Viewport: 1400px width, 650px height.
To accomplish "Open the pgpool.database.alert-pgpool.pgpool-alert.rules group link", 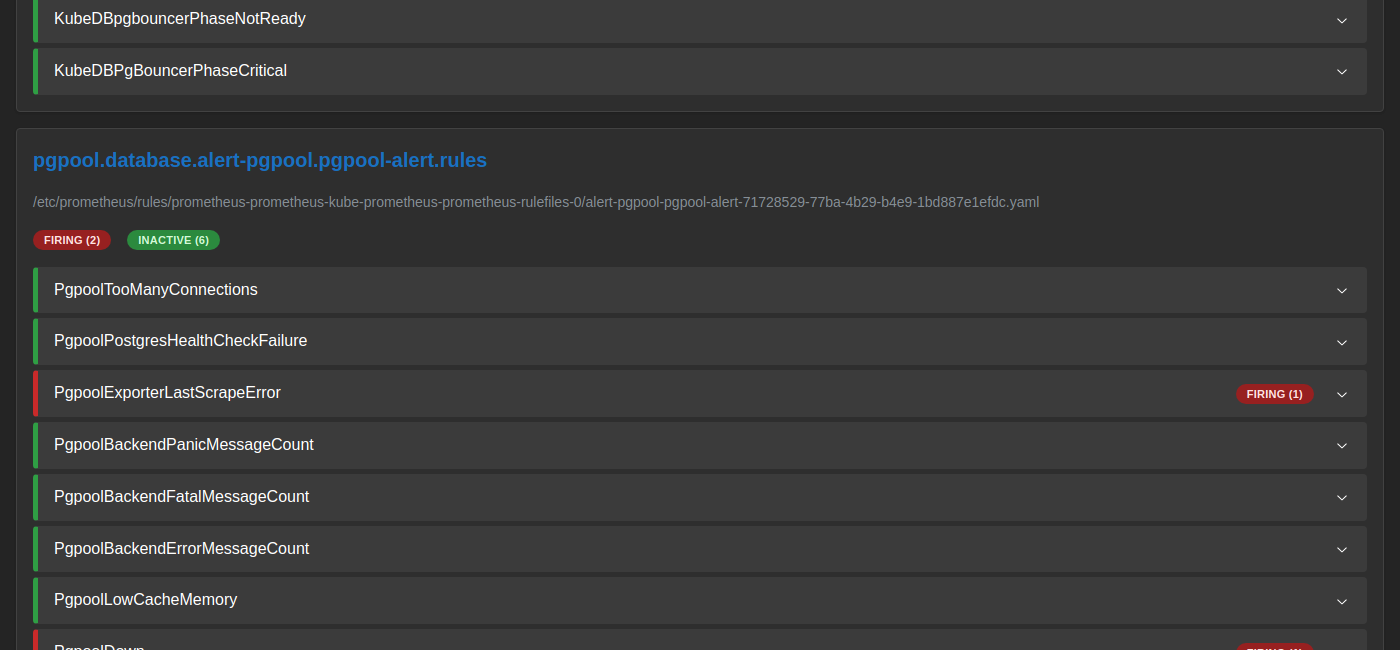I will coord(260,160).
